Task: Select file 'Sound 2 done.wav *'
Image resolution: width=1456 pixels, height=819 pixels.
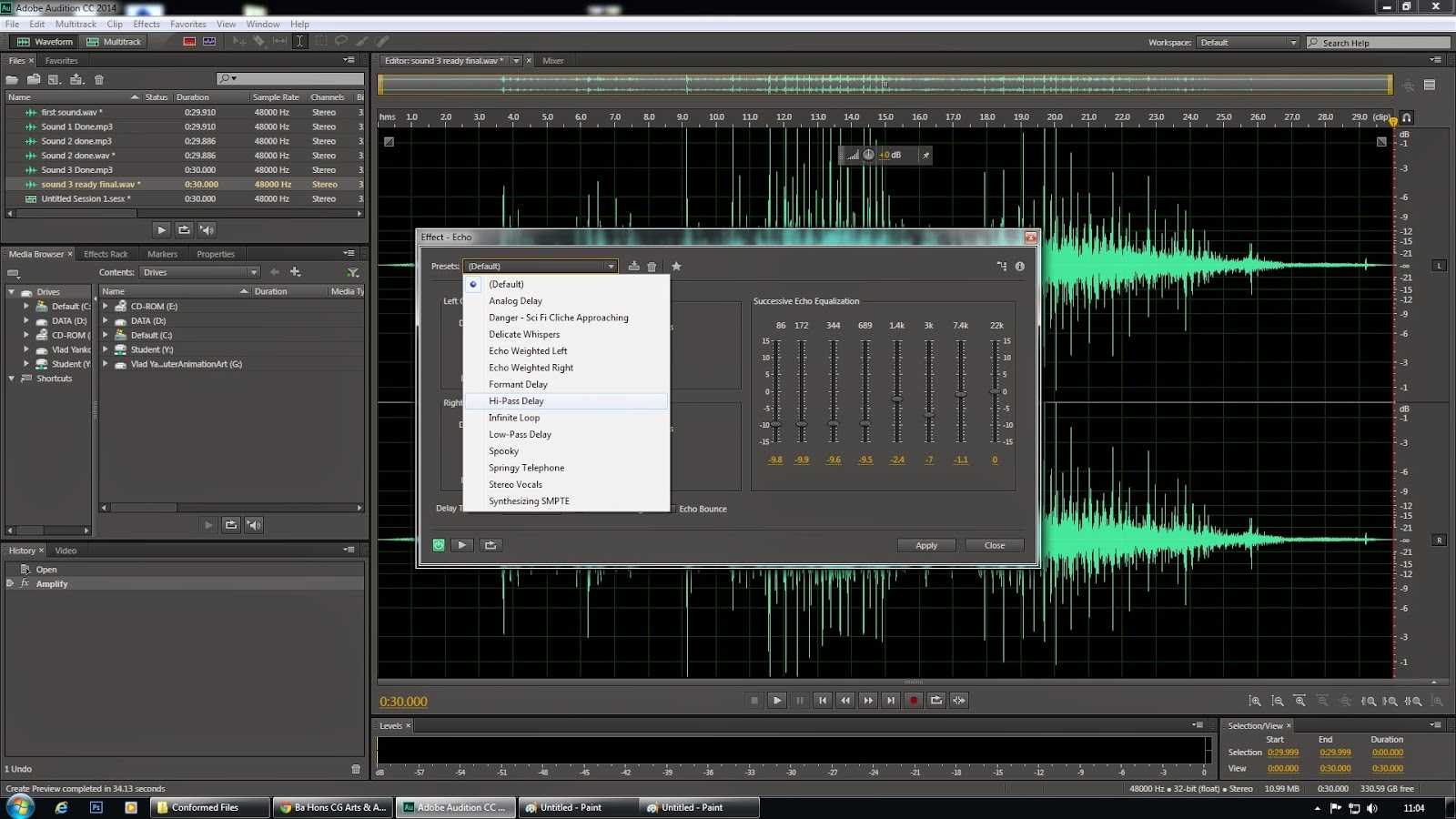Action: point(185,156)
